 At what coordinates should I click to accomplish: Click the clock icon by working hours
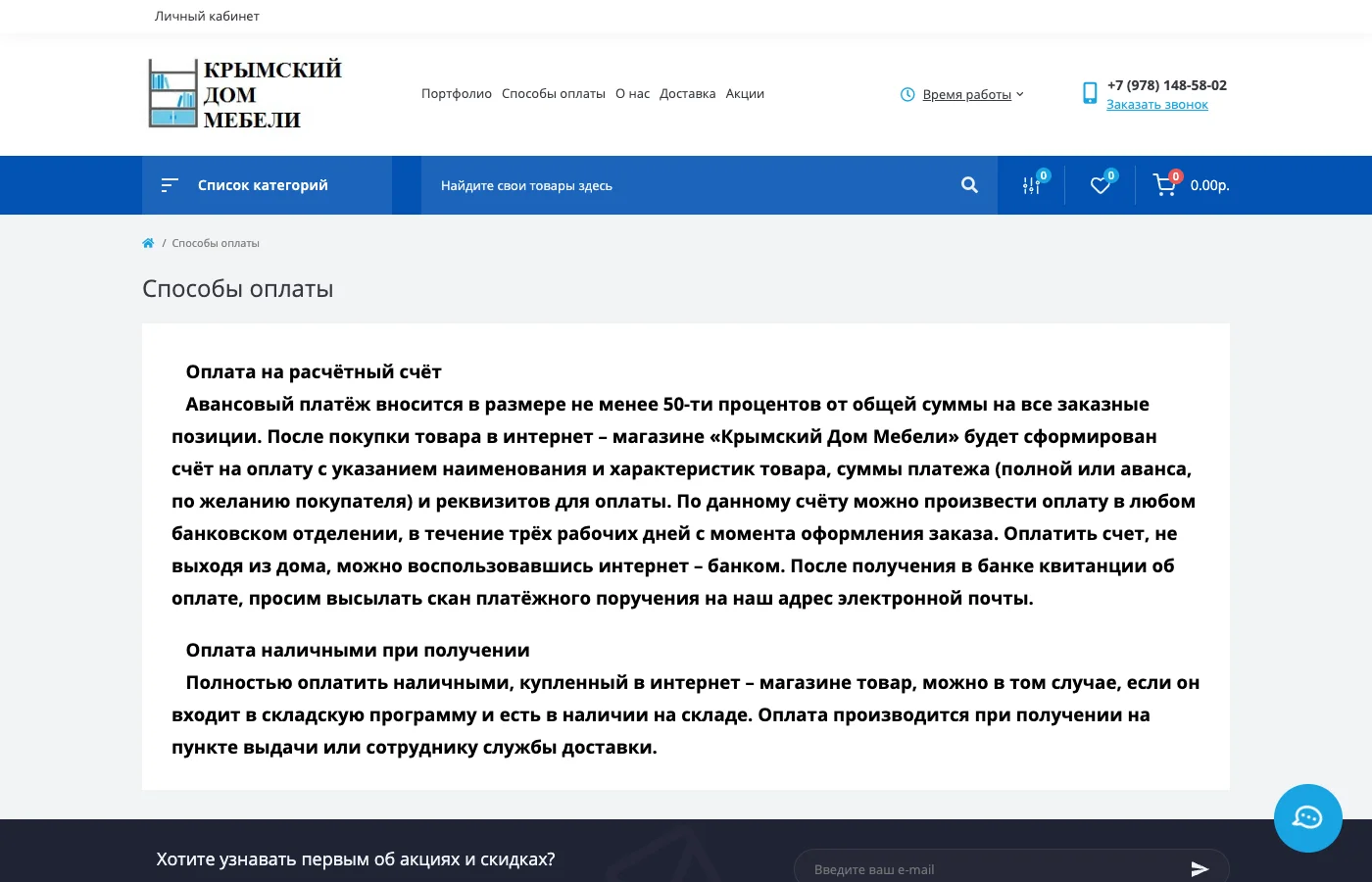[907, 94]
